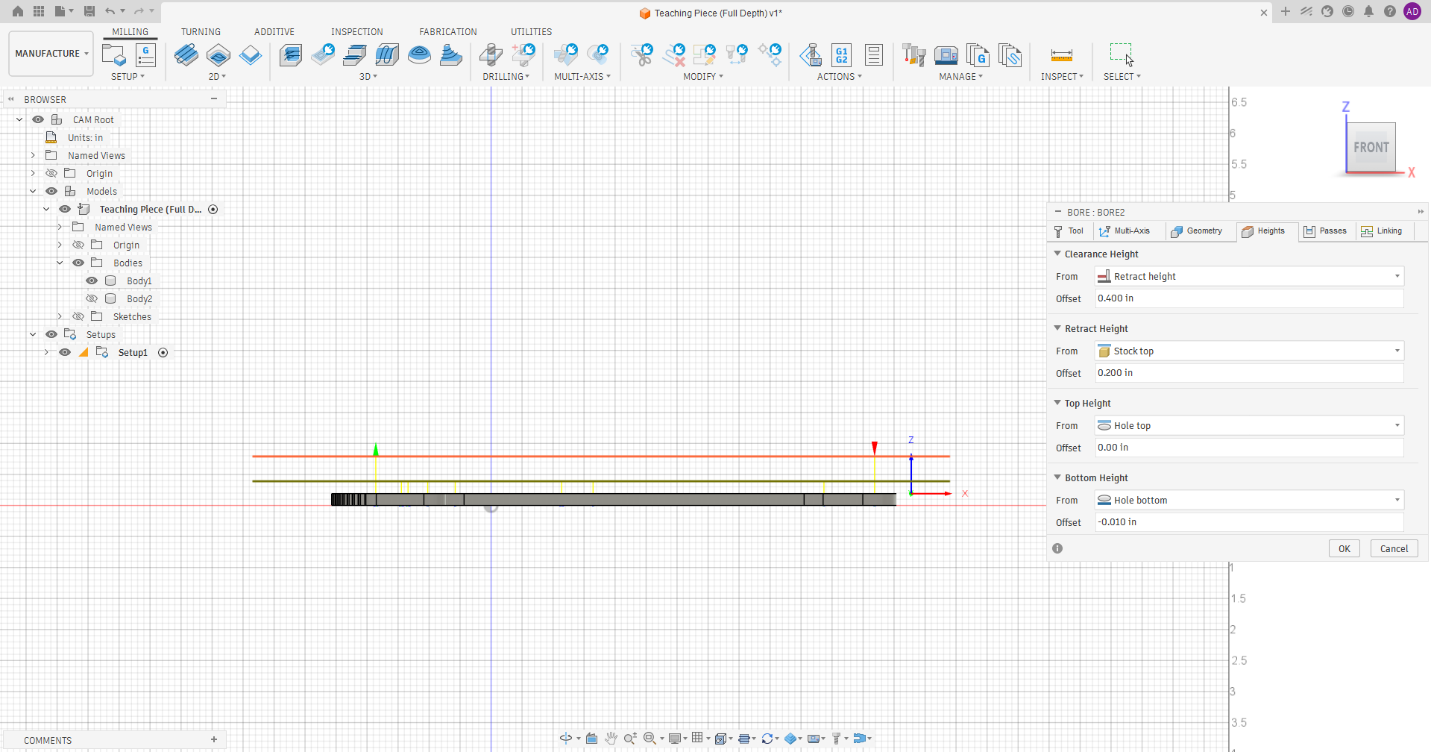Open Retract Height From dropdown
Image resolution: width=1431 pixels, height=752 pixels.
pyautogui.click(x=1249, y=351)
